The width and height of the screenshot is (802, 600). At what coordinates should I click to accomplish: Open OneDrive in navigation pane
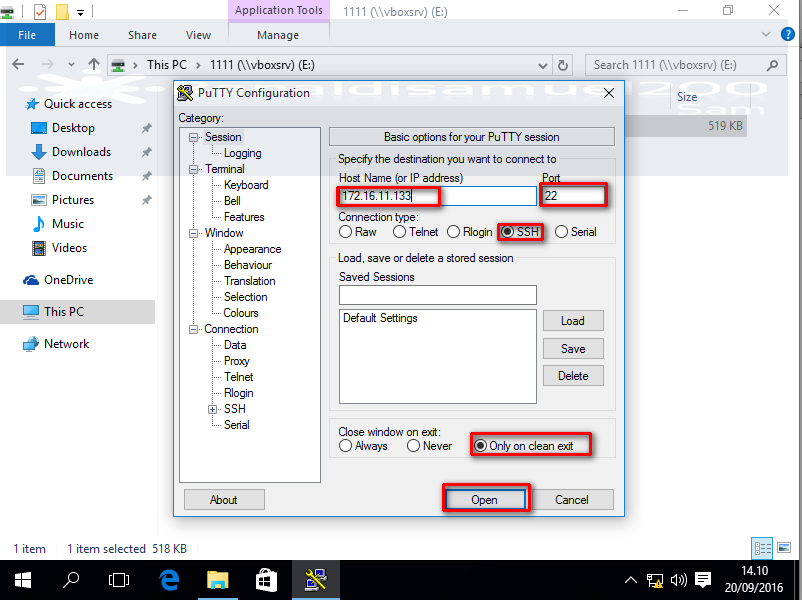click(69, 280)
